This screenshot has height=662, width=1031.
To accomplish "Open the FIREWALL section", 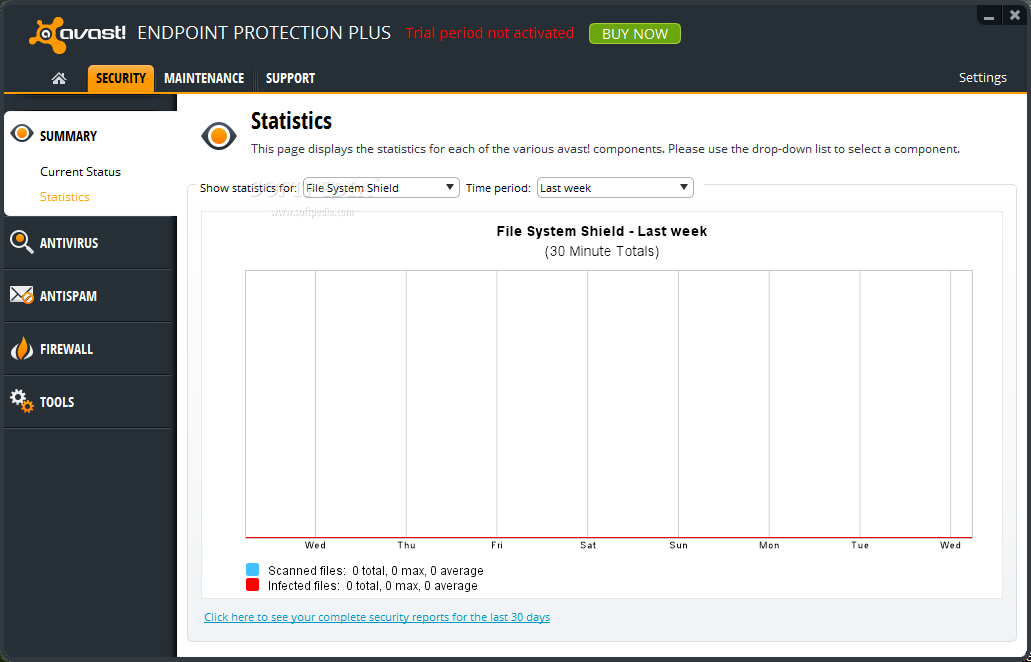I will point(66,349).
